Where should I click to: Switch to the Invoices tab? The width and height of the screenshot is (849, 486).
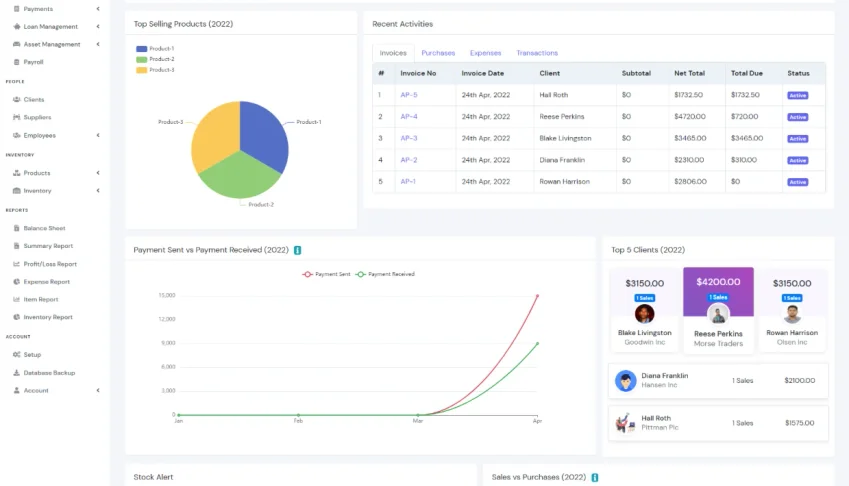(x=393, y=53)
